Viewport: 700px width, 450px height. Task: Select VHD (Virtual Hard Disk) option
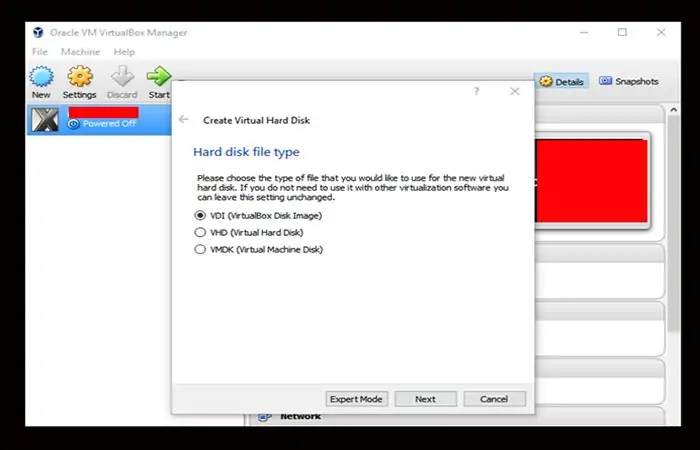click(200, 232)
